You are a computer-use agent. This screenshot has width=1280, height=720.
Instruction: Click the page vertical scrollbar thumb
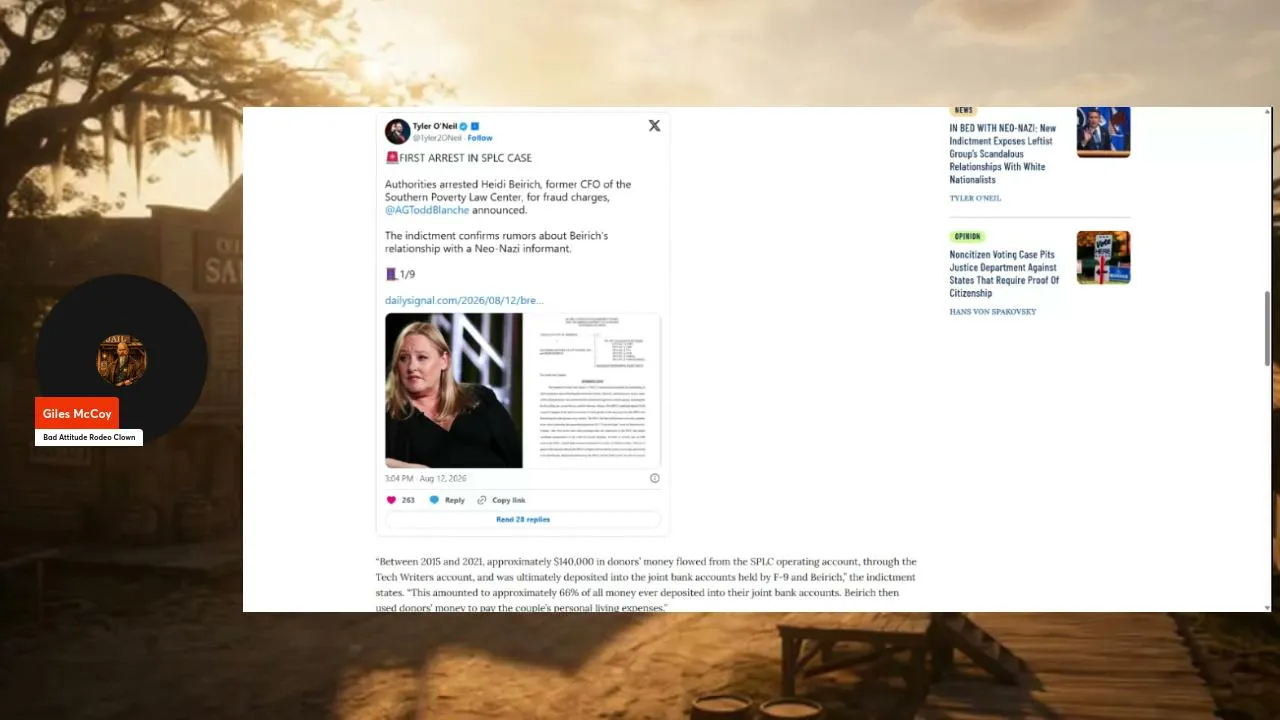click(x=1267, y=328)
